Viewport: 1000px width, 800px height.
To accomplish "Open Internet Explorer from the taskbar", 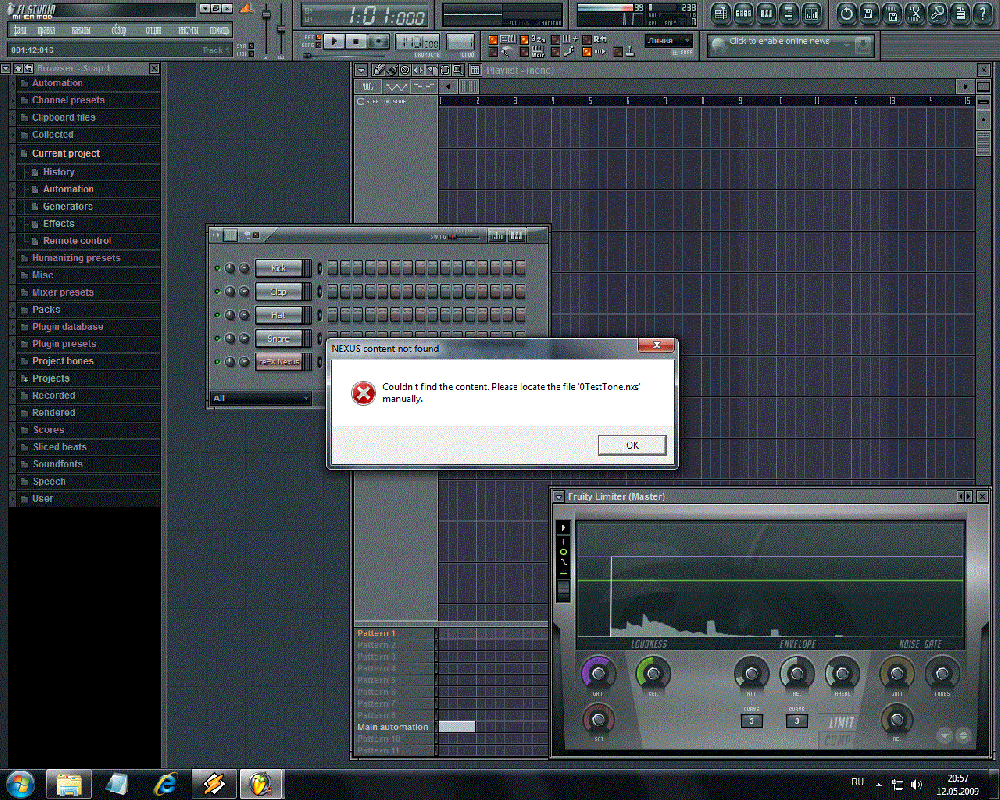I will pos(165,784).
